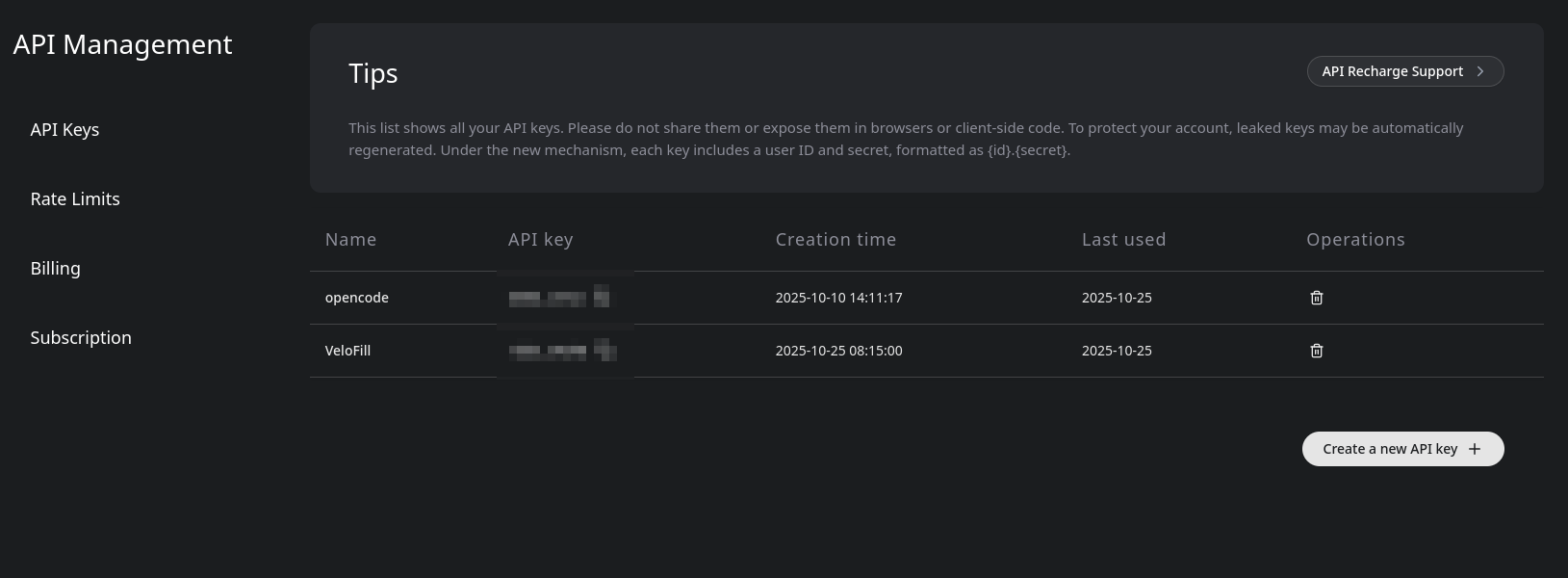1568x578 pixels.
Task: Delete the VeloFill API key
Action: pos(1317,351)
